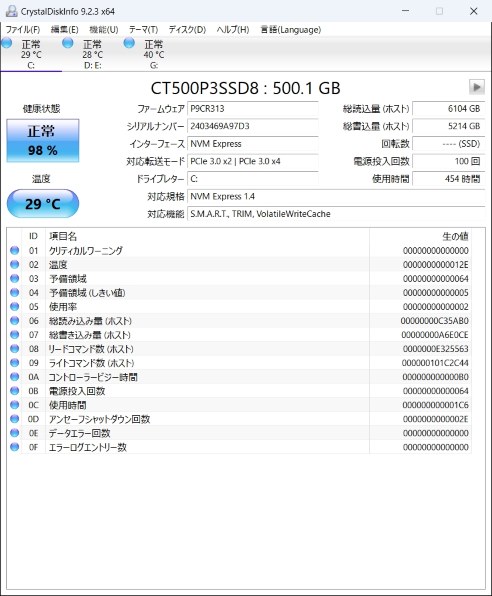The image size is (492, 596).
Task: Select the アンセーフシャットダウン回数 attribute name
Action: pos(100,419)
